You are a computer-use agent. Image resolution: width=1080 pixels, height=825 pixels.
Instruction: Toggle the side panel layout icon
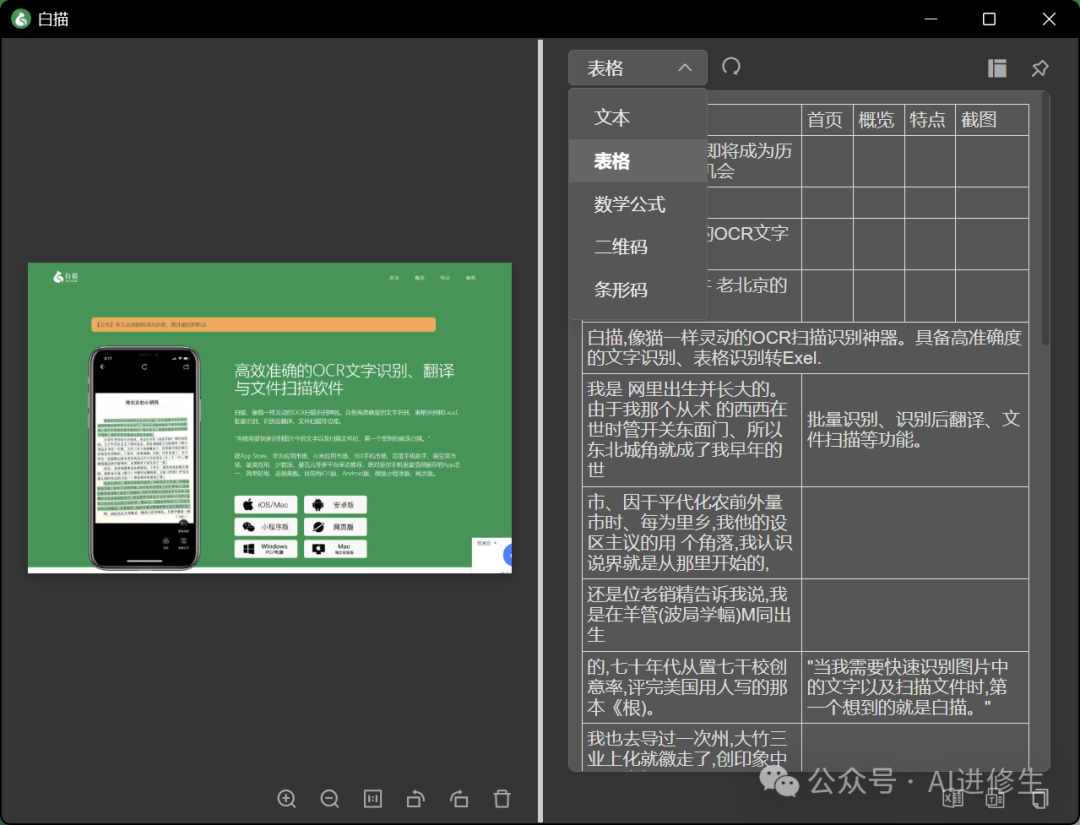point(997,67)
